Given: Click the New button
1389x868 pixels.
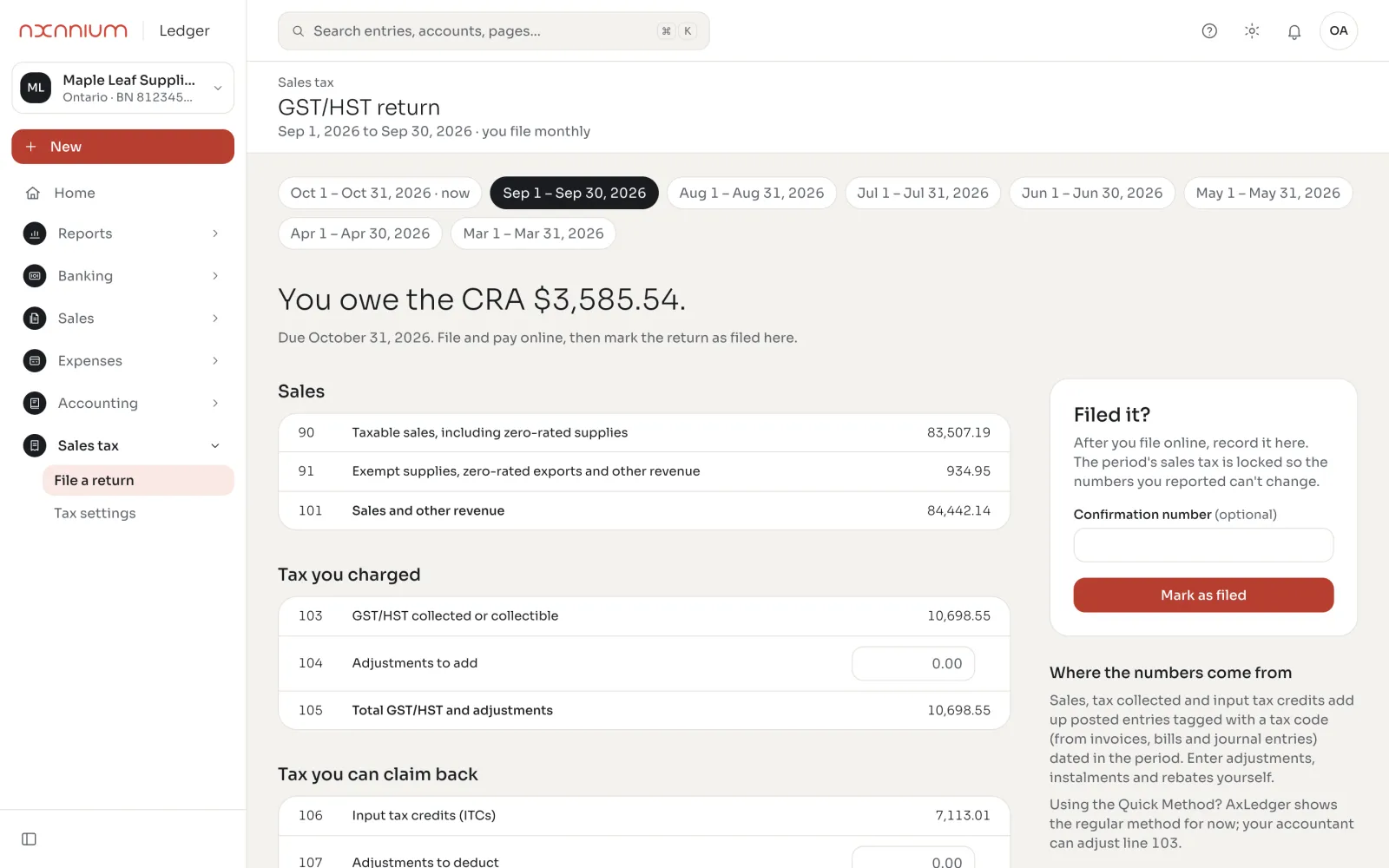Looking at the screenshot, I should (123, 147).
